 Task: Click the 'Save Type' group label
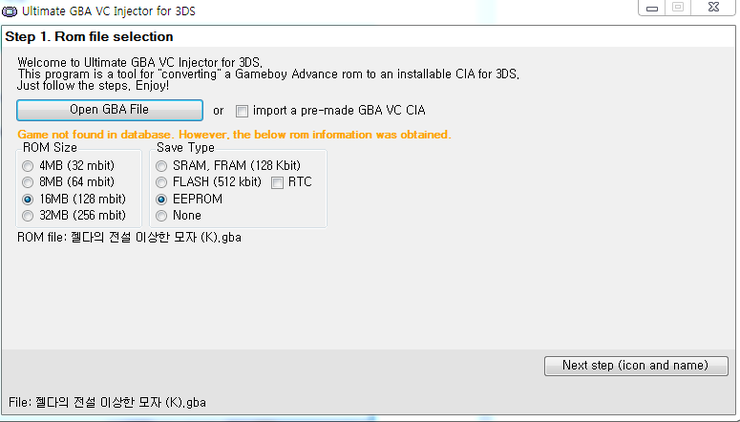(185, 148)
